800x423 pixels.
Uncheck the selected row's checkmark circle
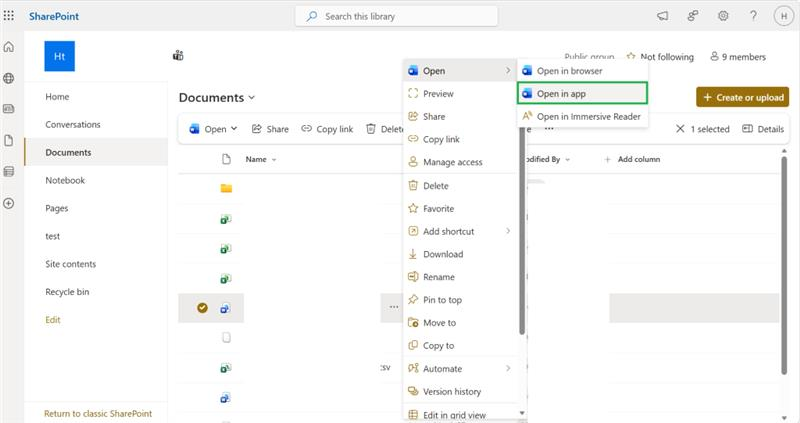tap(202, 308)
